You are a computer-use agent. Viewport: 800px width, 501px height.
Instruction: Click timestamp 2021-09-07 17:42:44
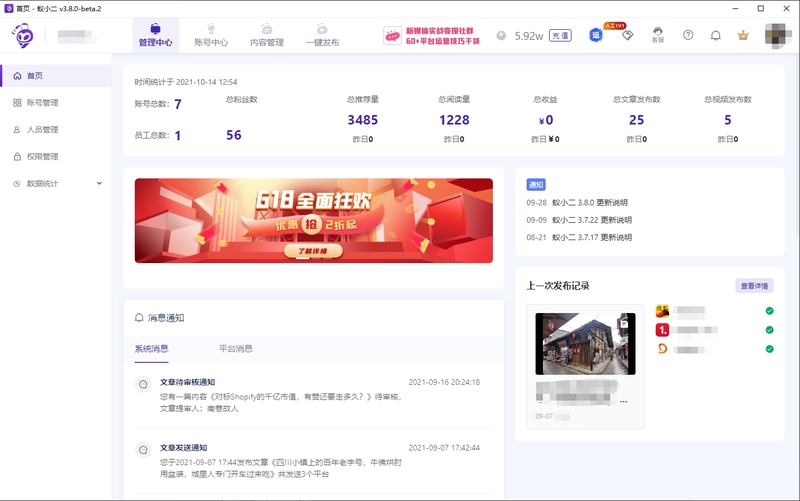tap(444, 448)
